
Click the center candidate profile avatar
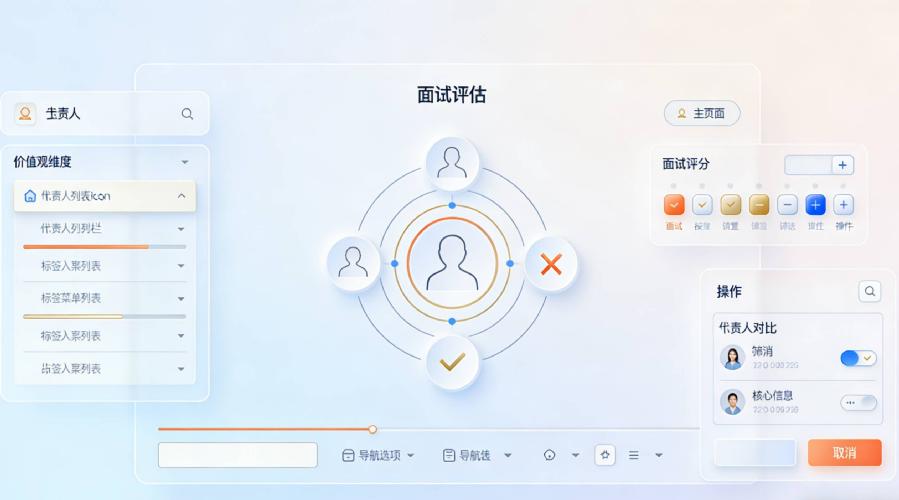coord(452,263)
